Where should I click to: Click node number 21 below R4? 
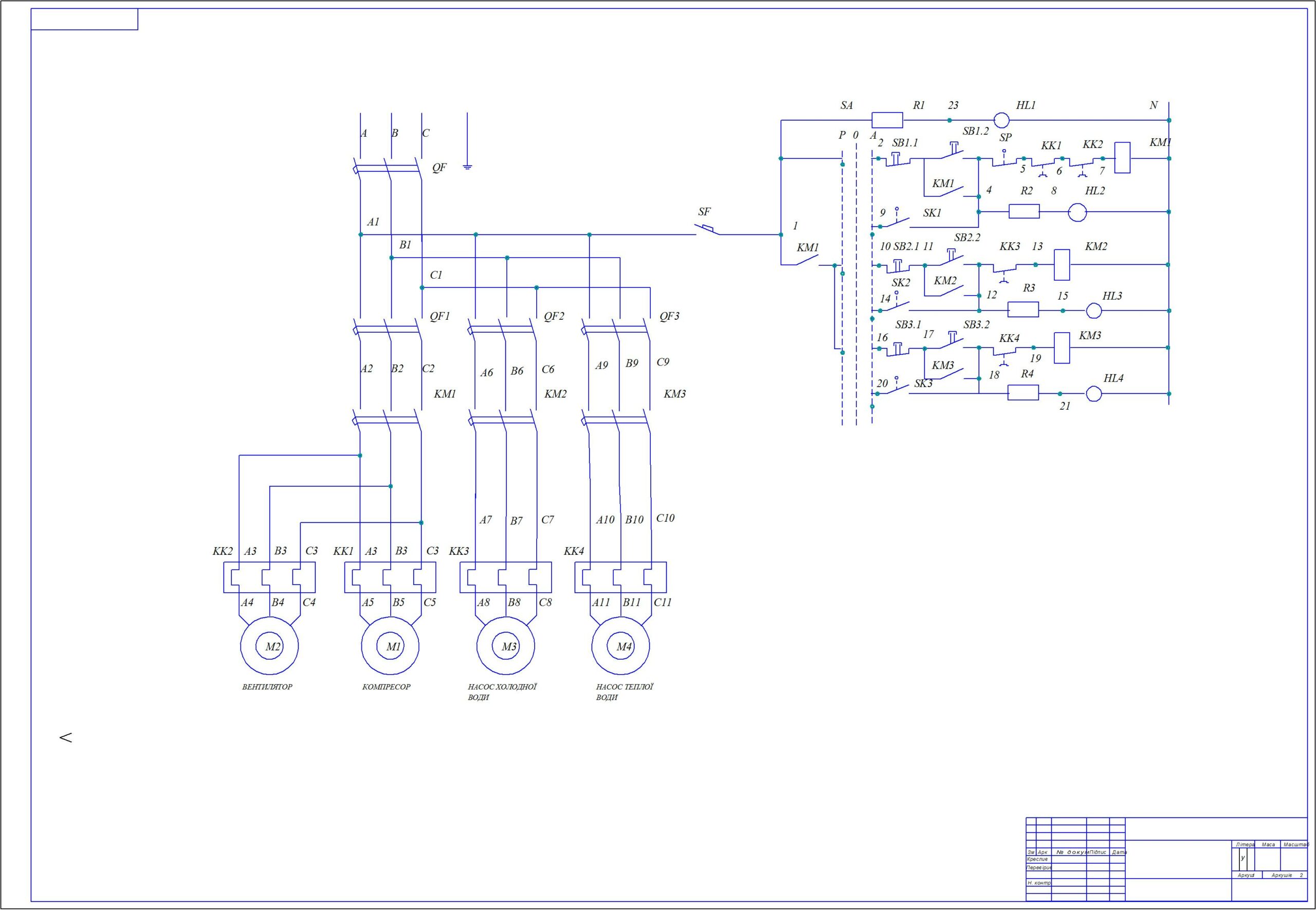tap(1065, 407)
